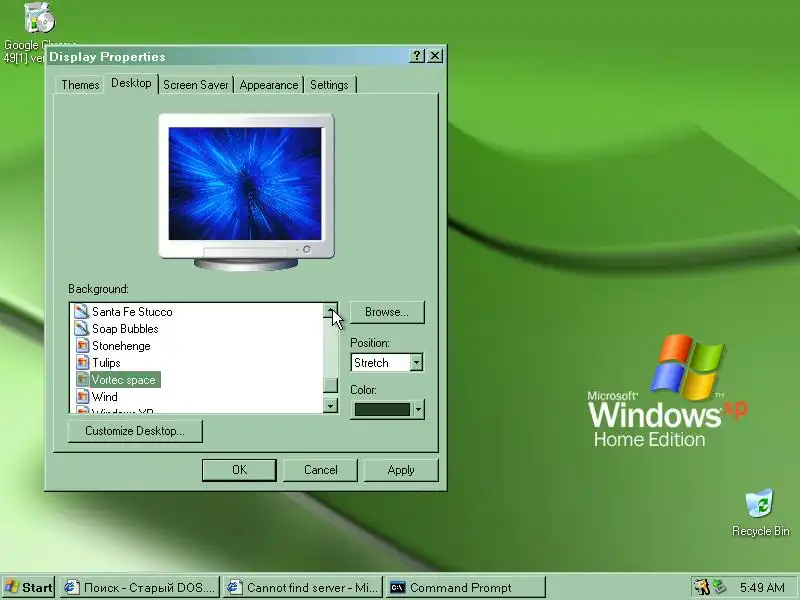Click the 5:49 AM clock

click(x=762, y=588)
